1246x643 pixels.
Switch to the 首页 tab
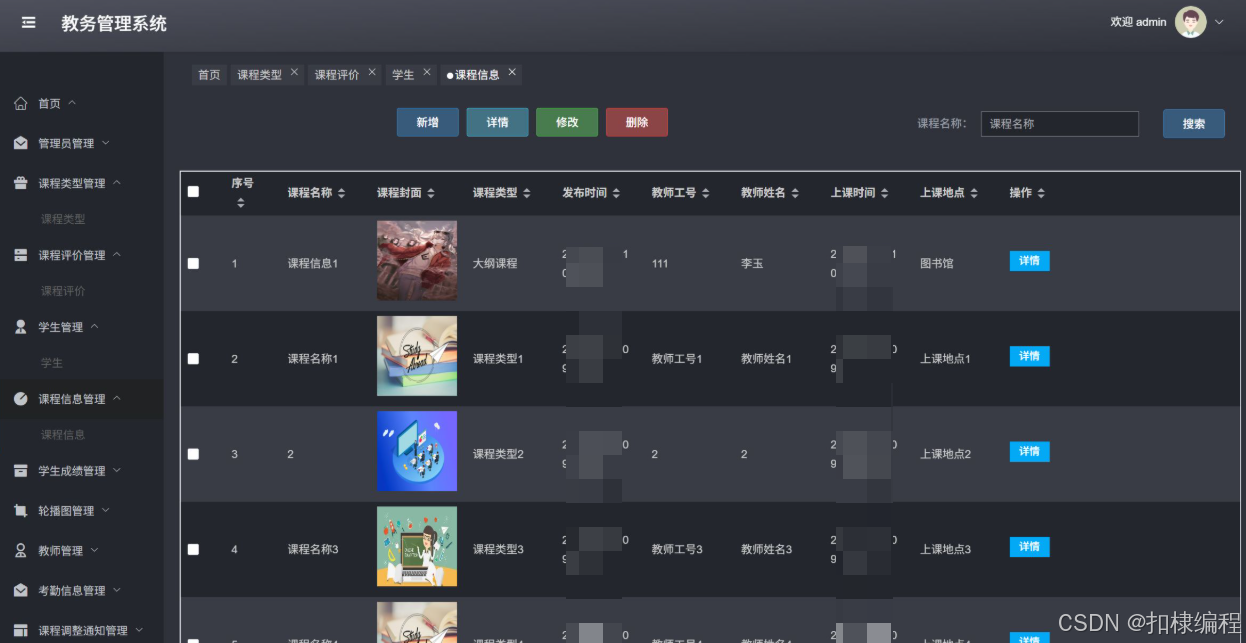pos(209,75)
